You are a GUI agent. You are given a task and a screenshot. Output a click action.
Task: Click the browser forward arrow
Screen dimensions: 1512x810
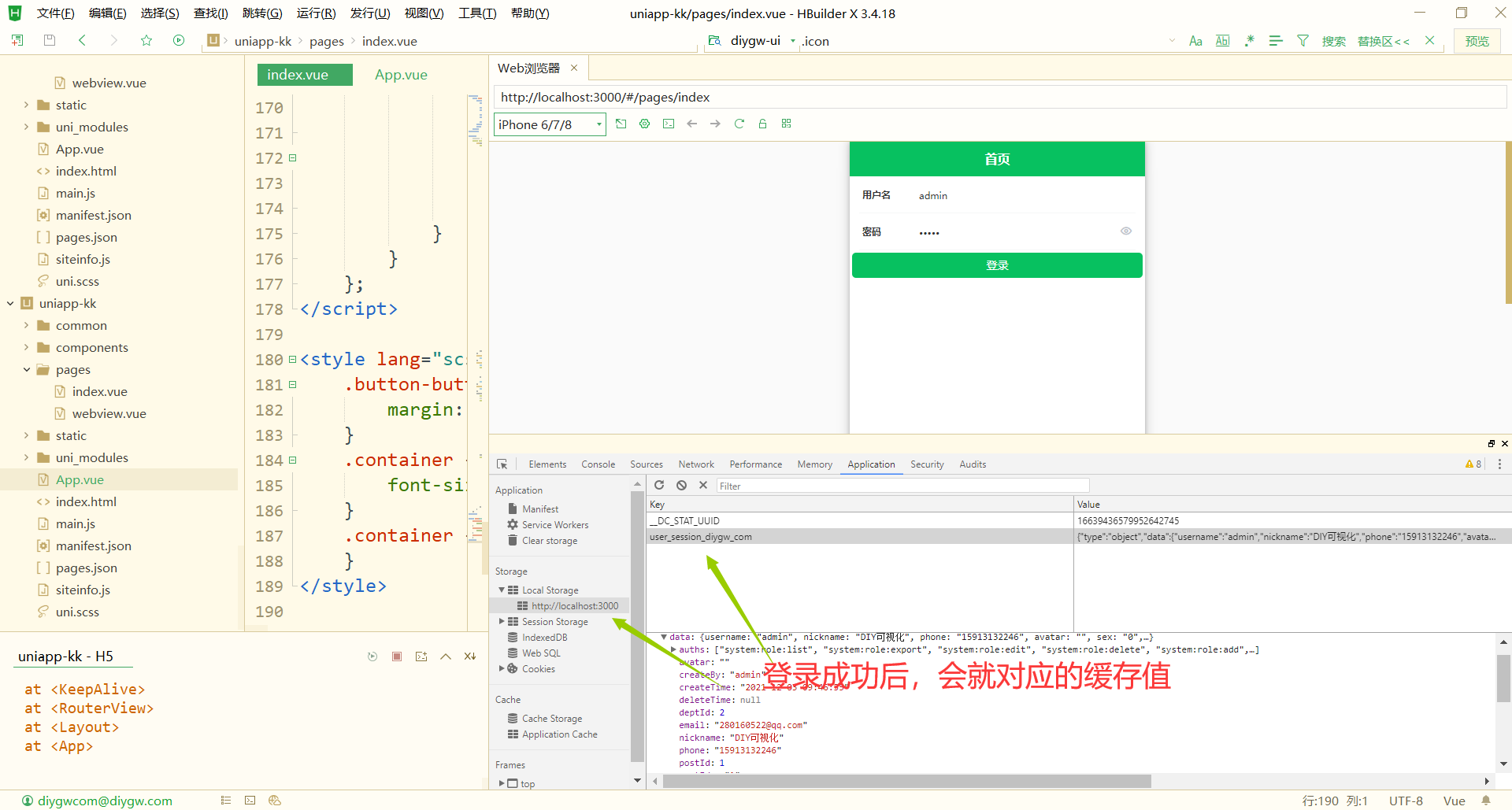715,124
